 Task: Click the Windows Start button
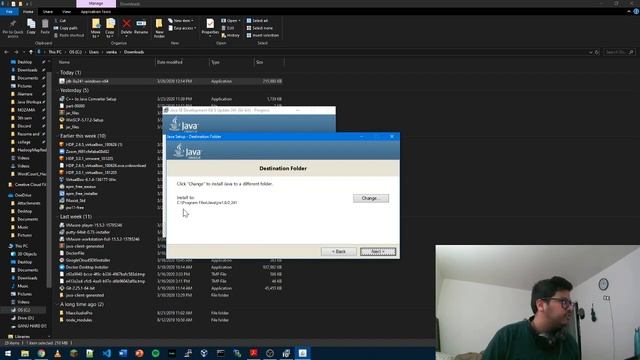pyautogui.click(x=8, y=353)
